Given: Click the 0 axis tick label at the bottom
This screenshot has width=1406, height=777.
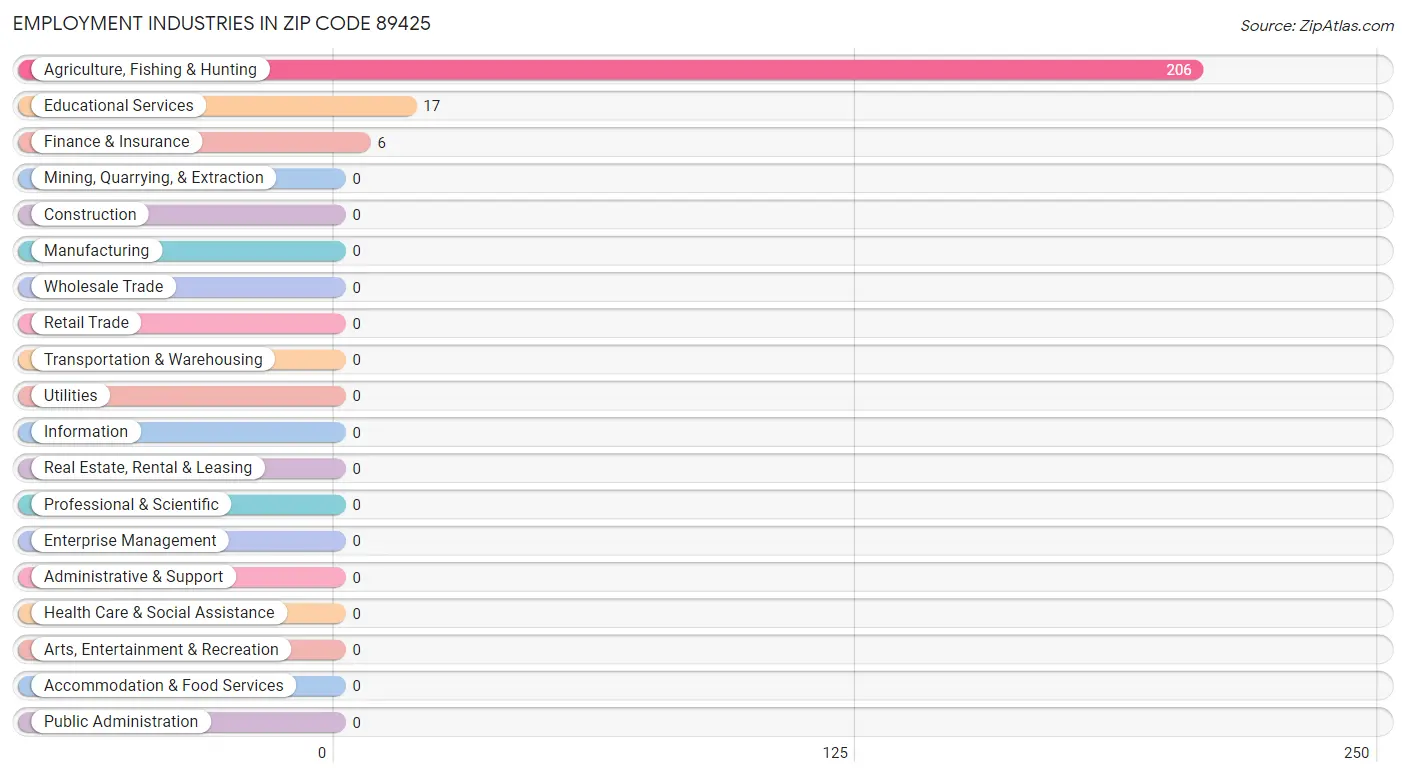Looking at the screenshot, I should coord(322,753).
